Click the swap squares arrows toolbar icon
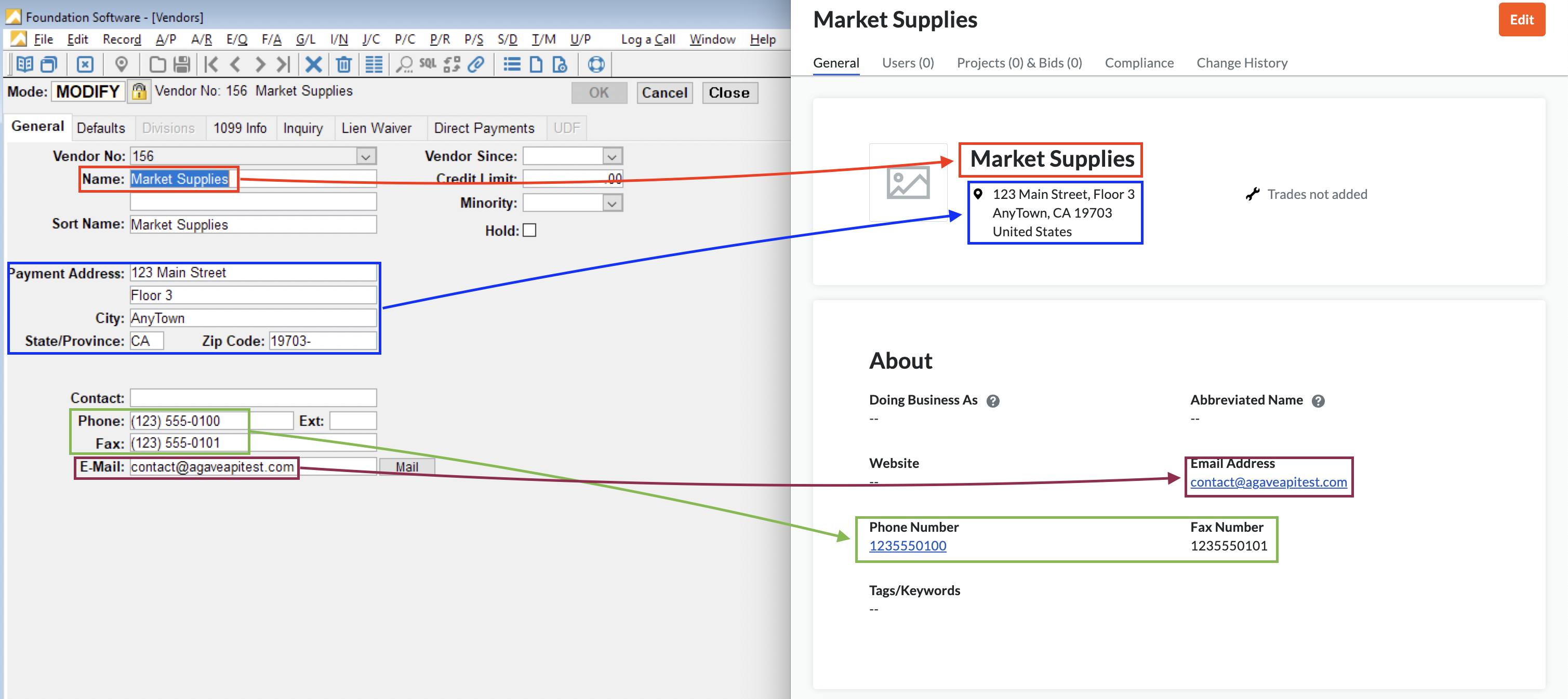Image resolution: width=1568 pixels, height=699 pixels. [x=451, y=64]
